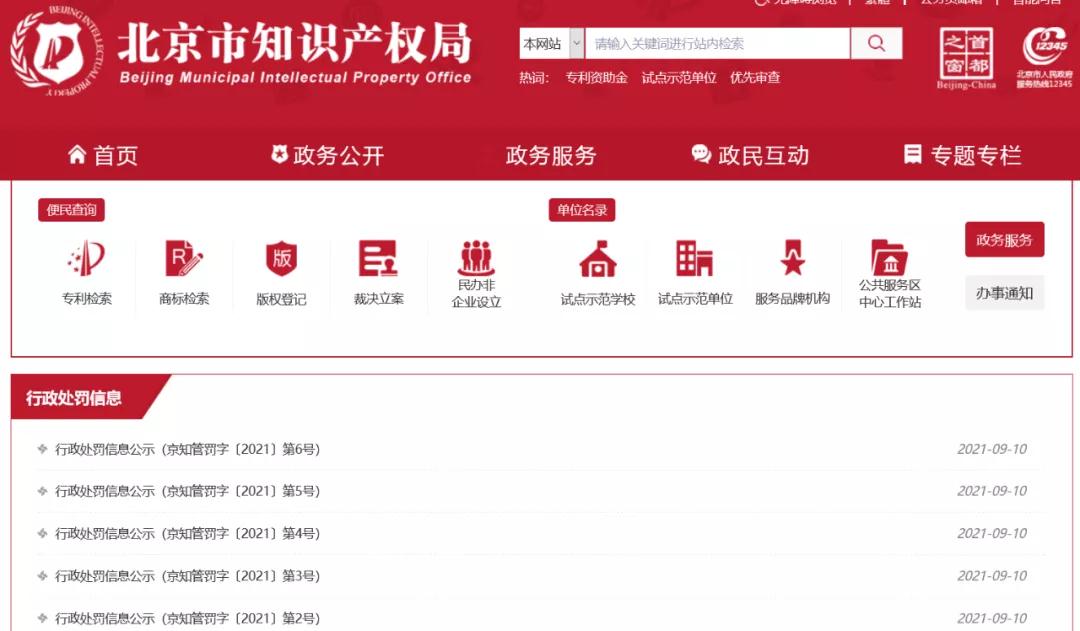
Task: Open the 专利检索 patent search icon
Action: [x=86, y=260]
